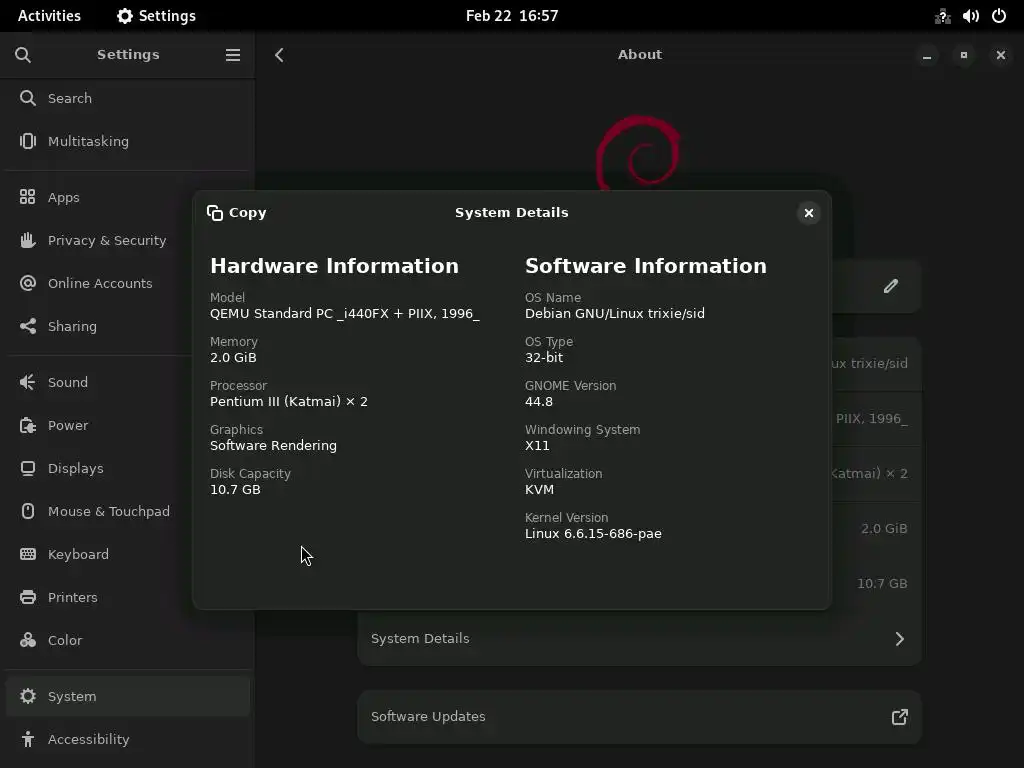The height and width of the screenshot is (768, 1024).
Task: Click the search magnifier icon in Settings header
Action: coord(23,55)
